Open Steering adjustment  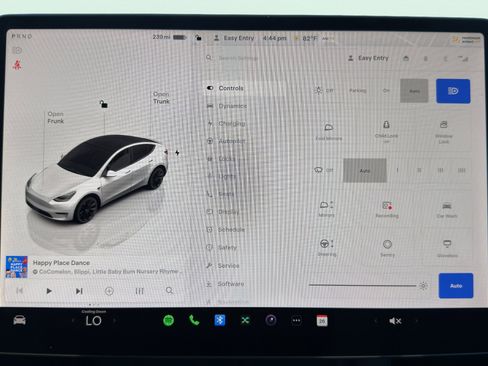(x=327, y=248)
